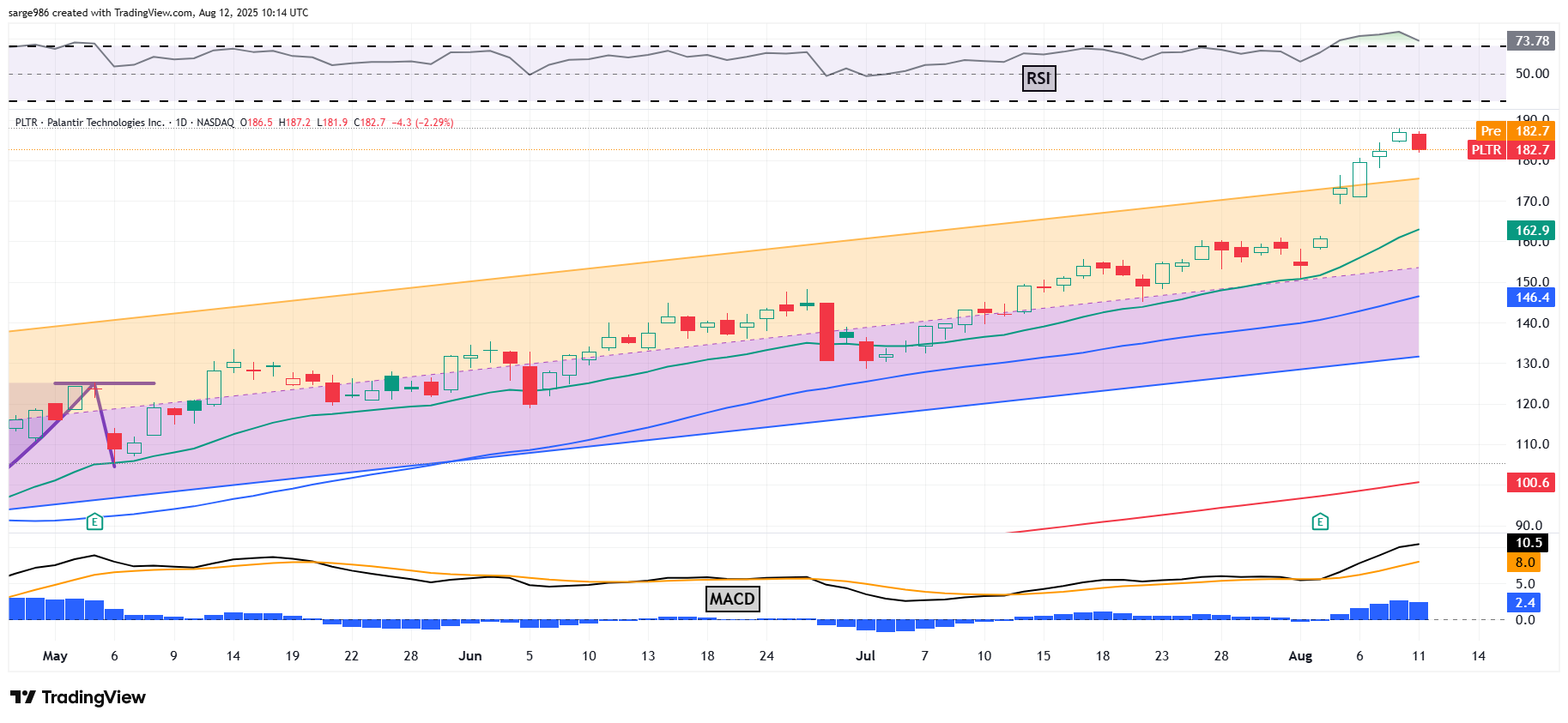Image resolution: width=1568 pixels, height=723 pixels.
Task: Click the sarge986 created with TradingView.com attribution
Action: point(158,13)
